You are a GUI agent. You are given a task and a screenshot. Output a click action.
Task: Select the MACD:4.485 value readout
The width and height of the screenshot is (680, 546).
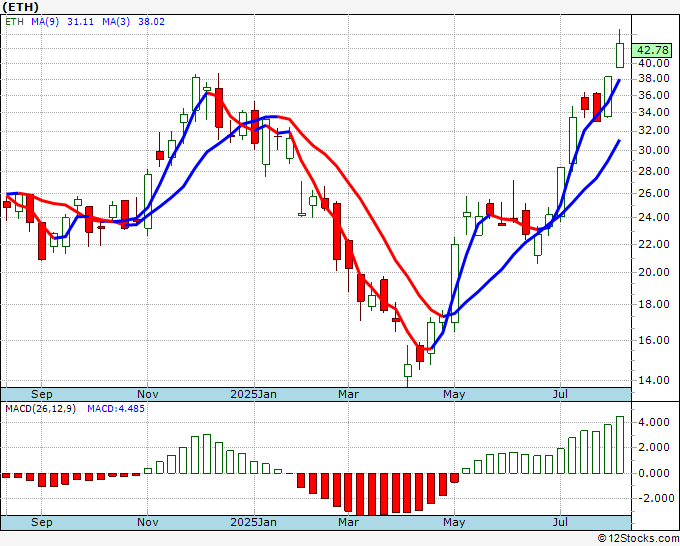(116, 409)
